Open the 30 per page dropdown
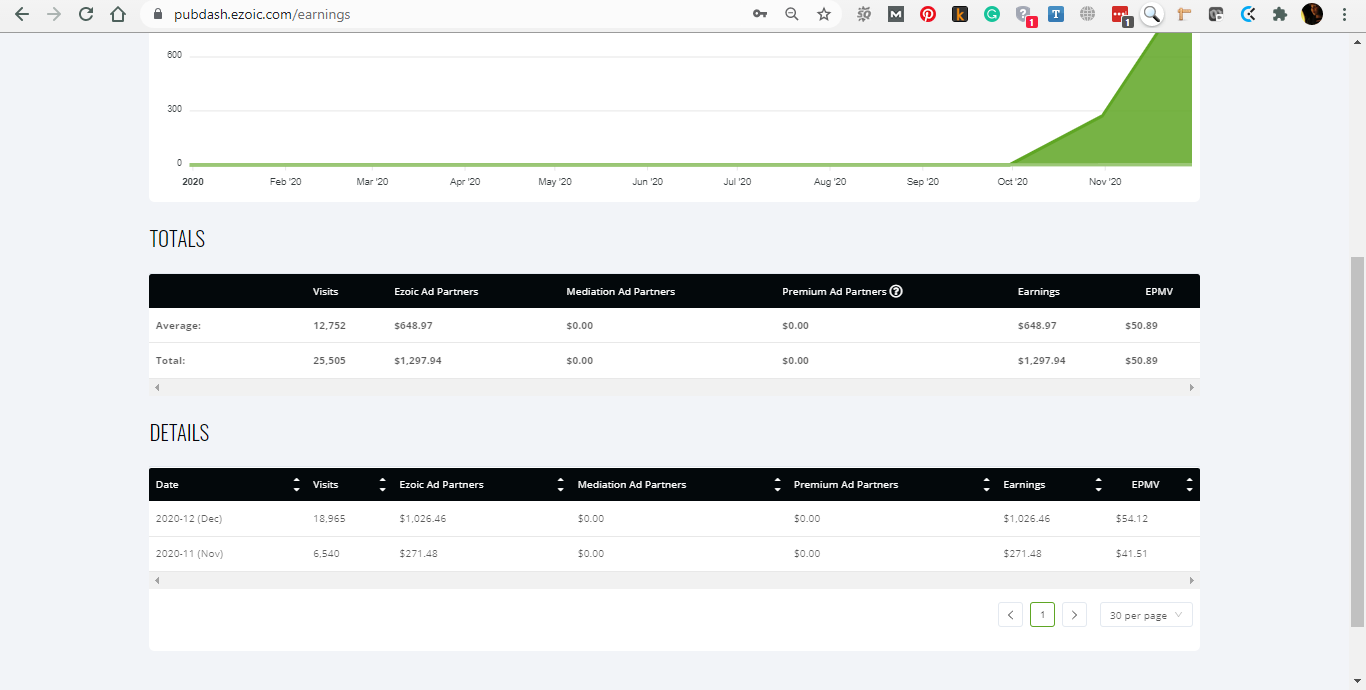This screenshot has height=690, width=1366. pyautogui.click(x=1146, y=615)
